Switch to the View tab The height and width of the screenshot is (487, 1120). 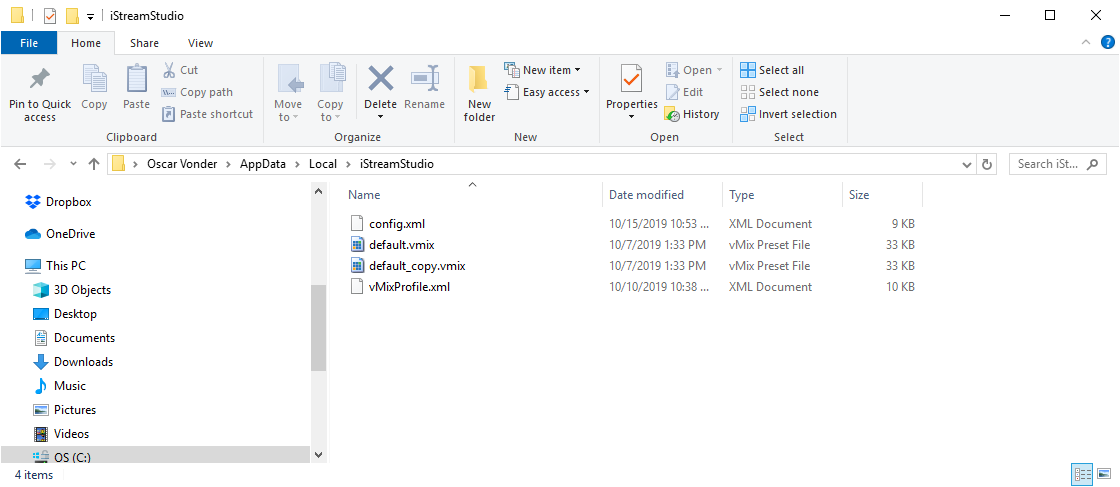coord(200,43)
